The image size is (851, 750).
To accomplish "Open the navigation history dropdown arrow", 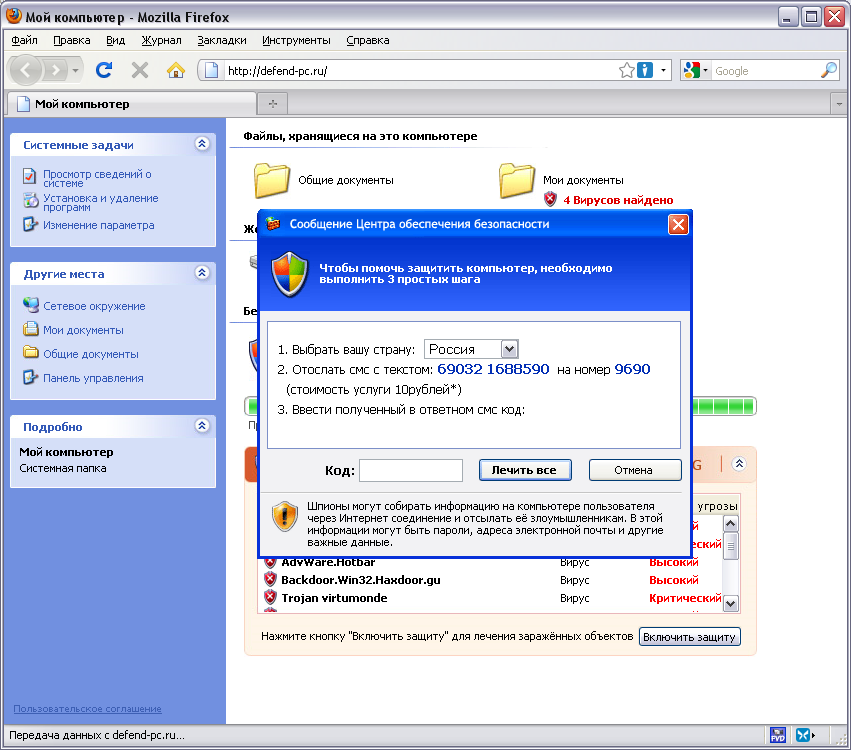I will tap(75, 71).
